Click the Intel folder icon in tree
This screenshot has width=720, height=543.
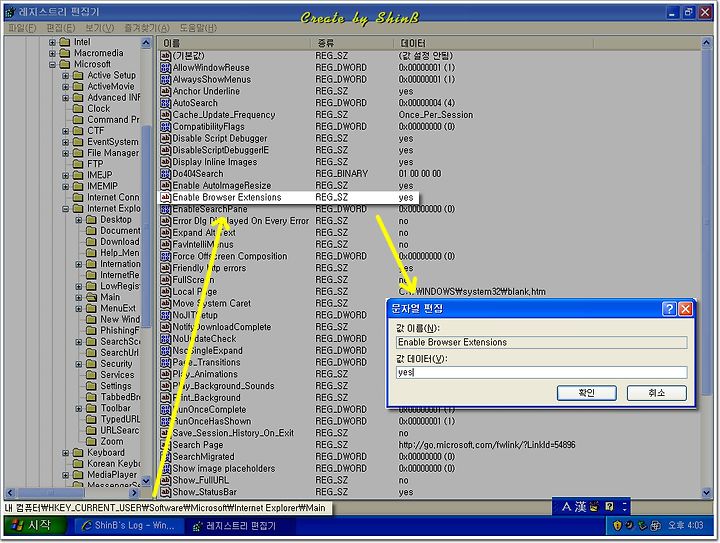tap(65, 42)
